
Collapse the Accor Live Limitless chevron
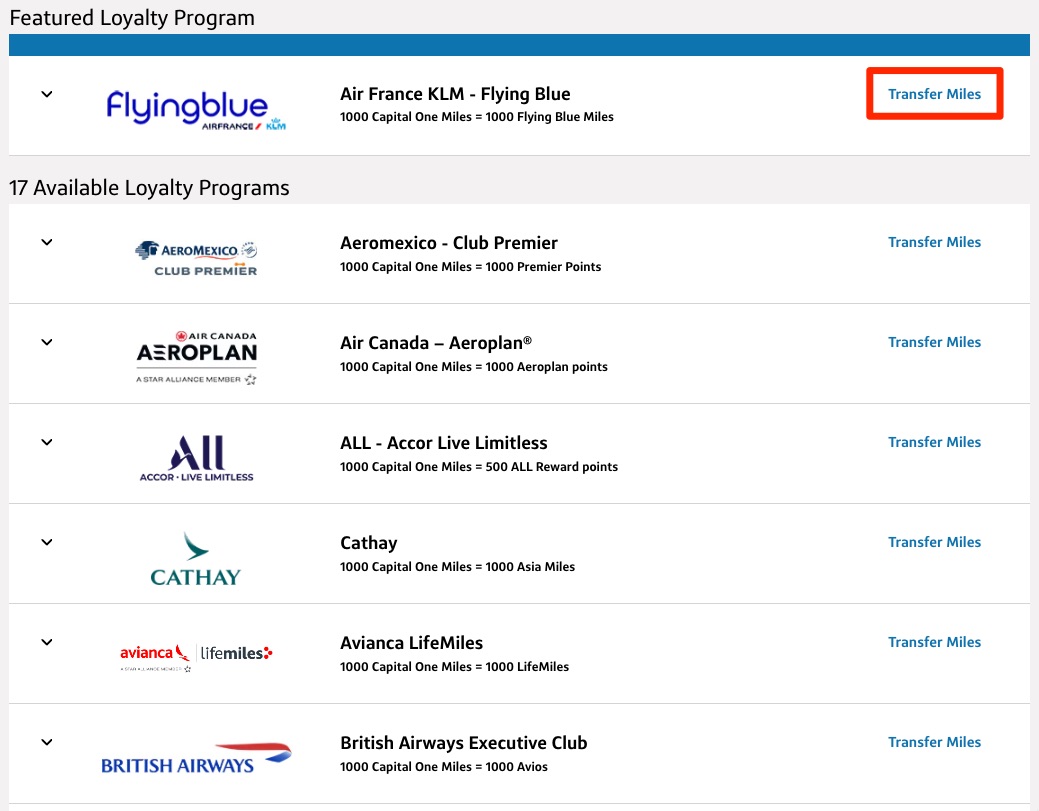(x=46, y=442)
